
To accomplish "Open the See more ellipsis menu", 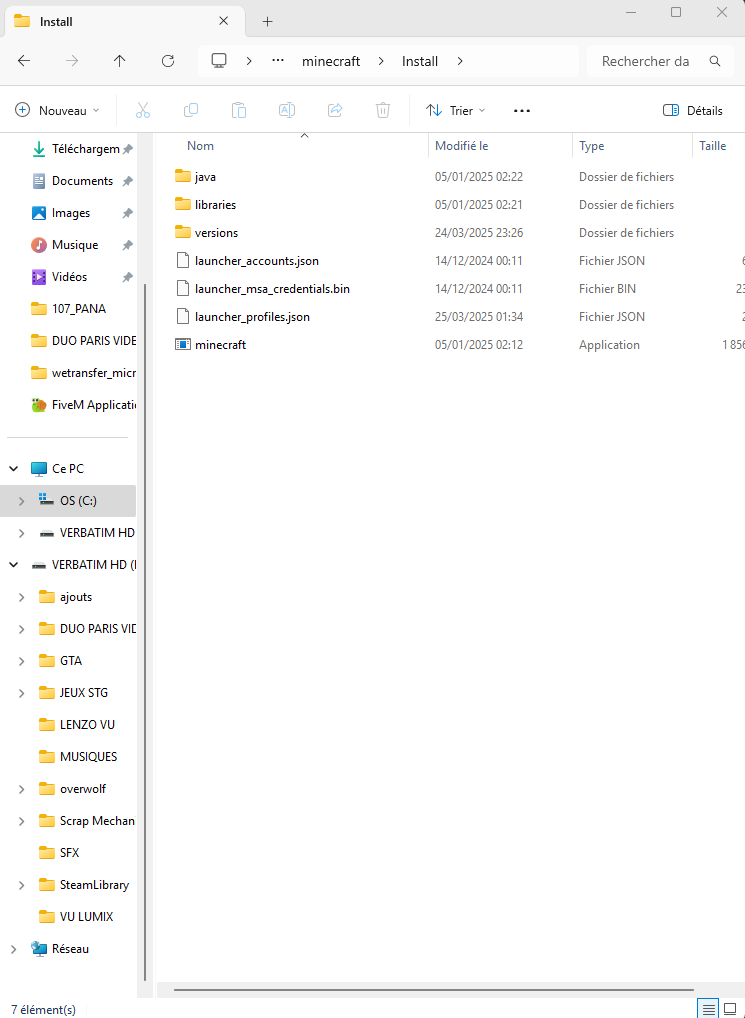I will point(522,111).
